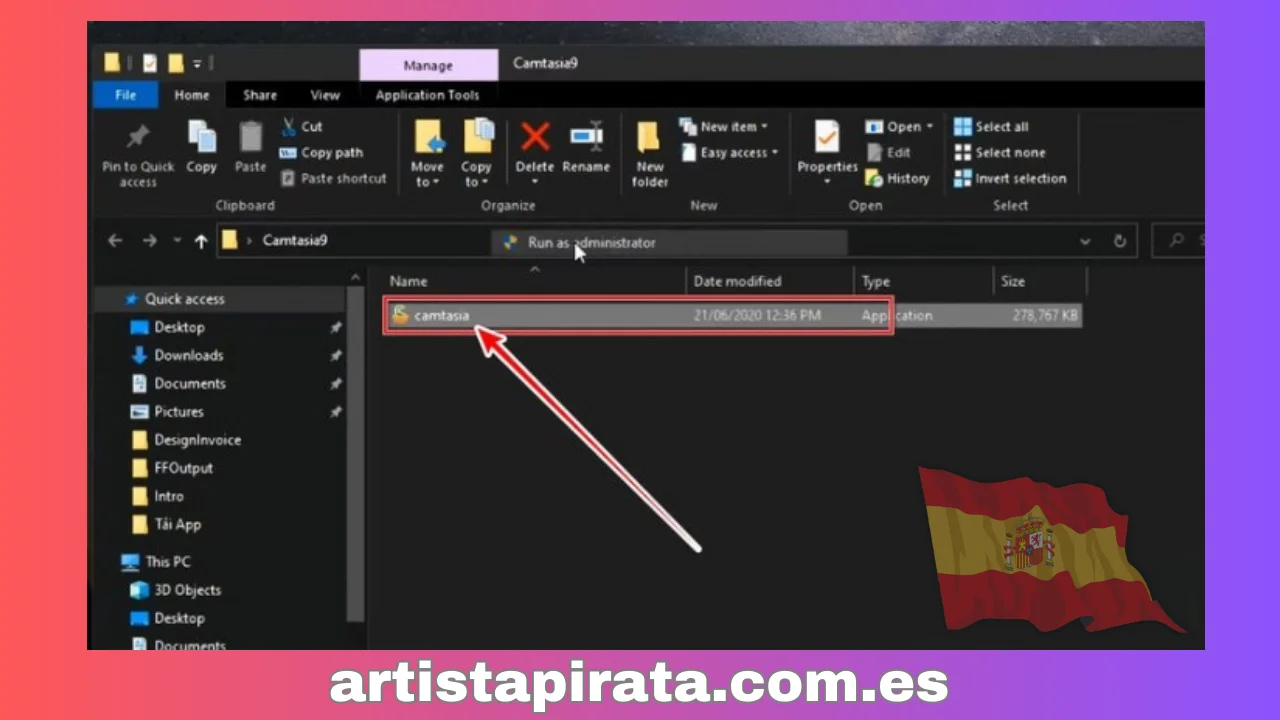Open FFOutput folder in sidebar
Screen dimensions: 1280x720
[183, 467]
